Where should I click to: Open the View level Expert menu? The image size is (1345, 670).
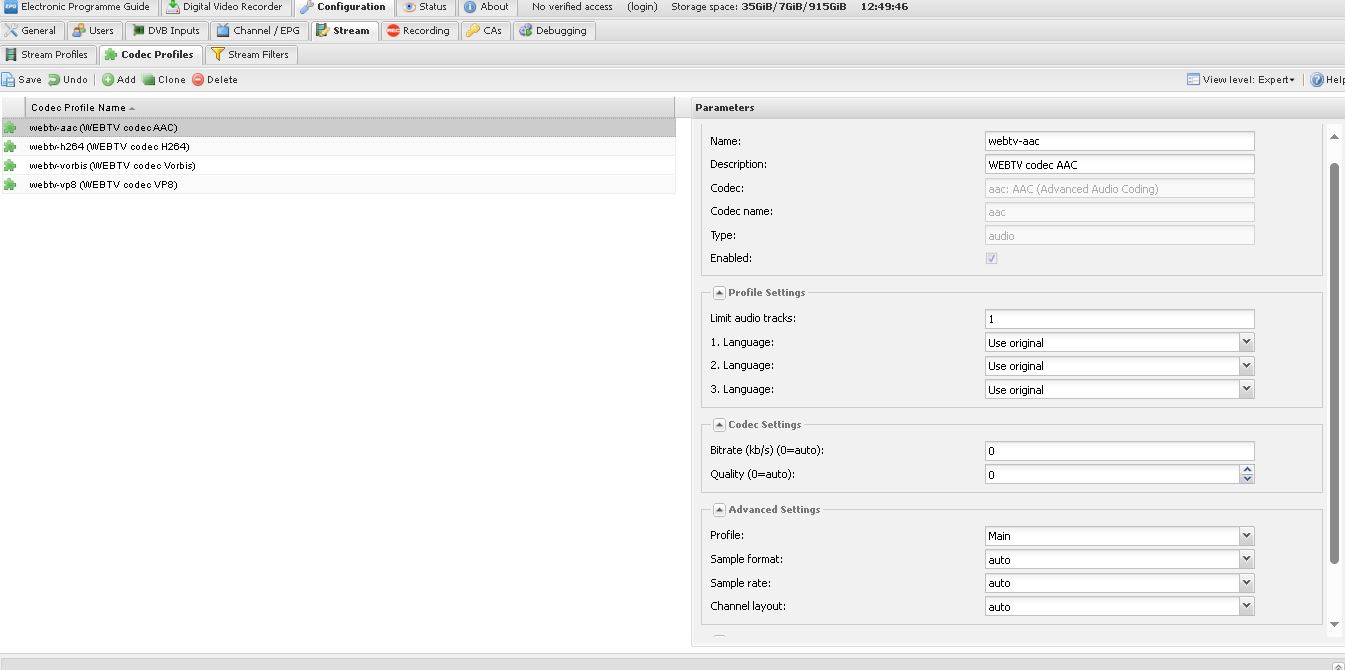(1241, 80)
